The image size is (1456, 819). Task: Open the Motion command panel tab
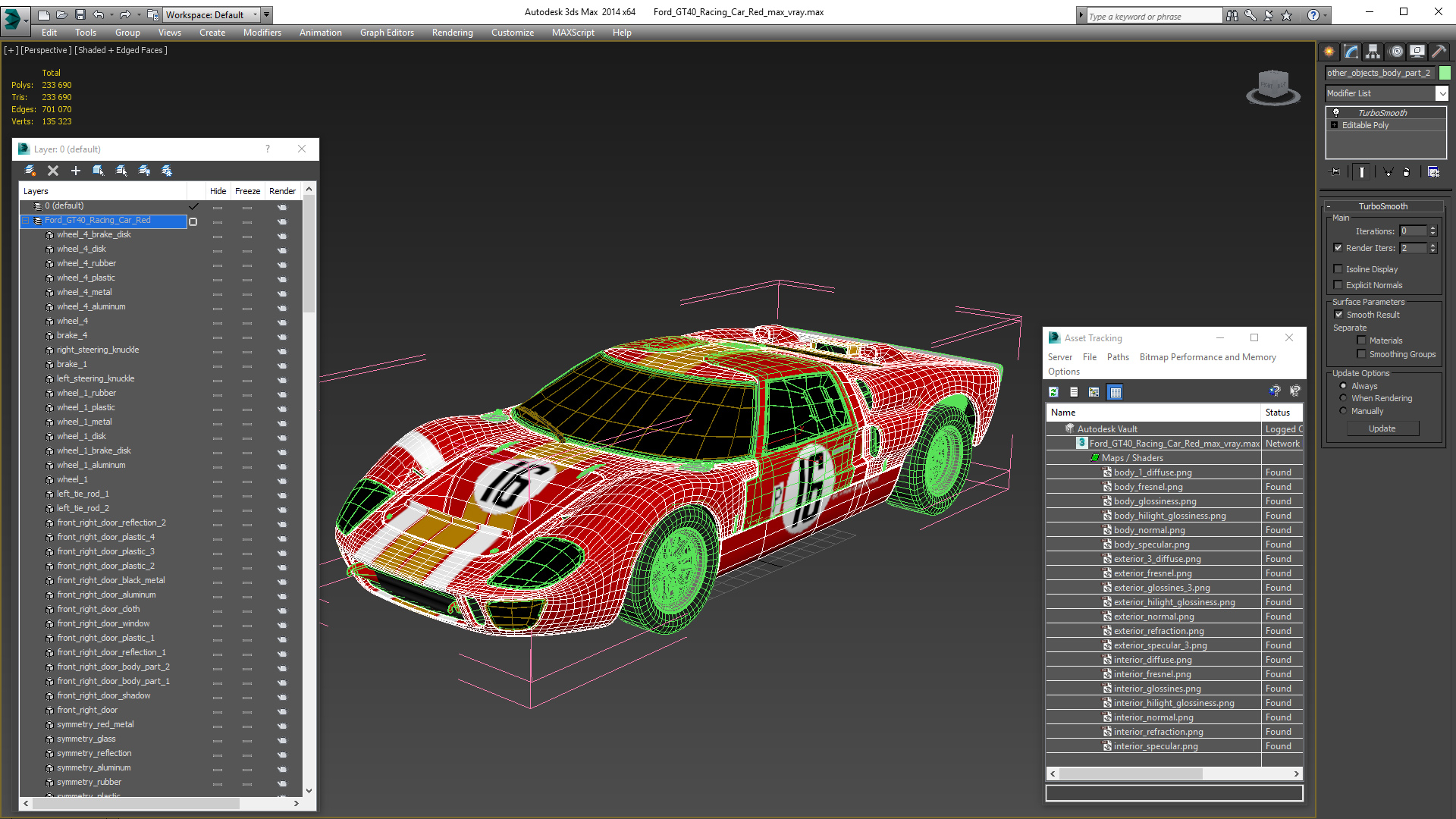point(1396,52)
